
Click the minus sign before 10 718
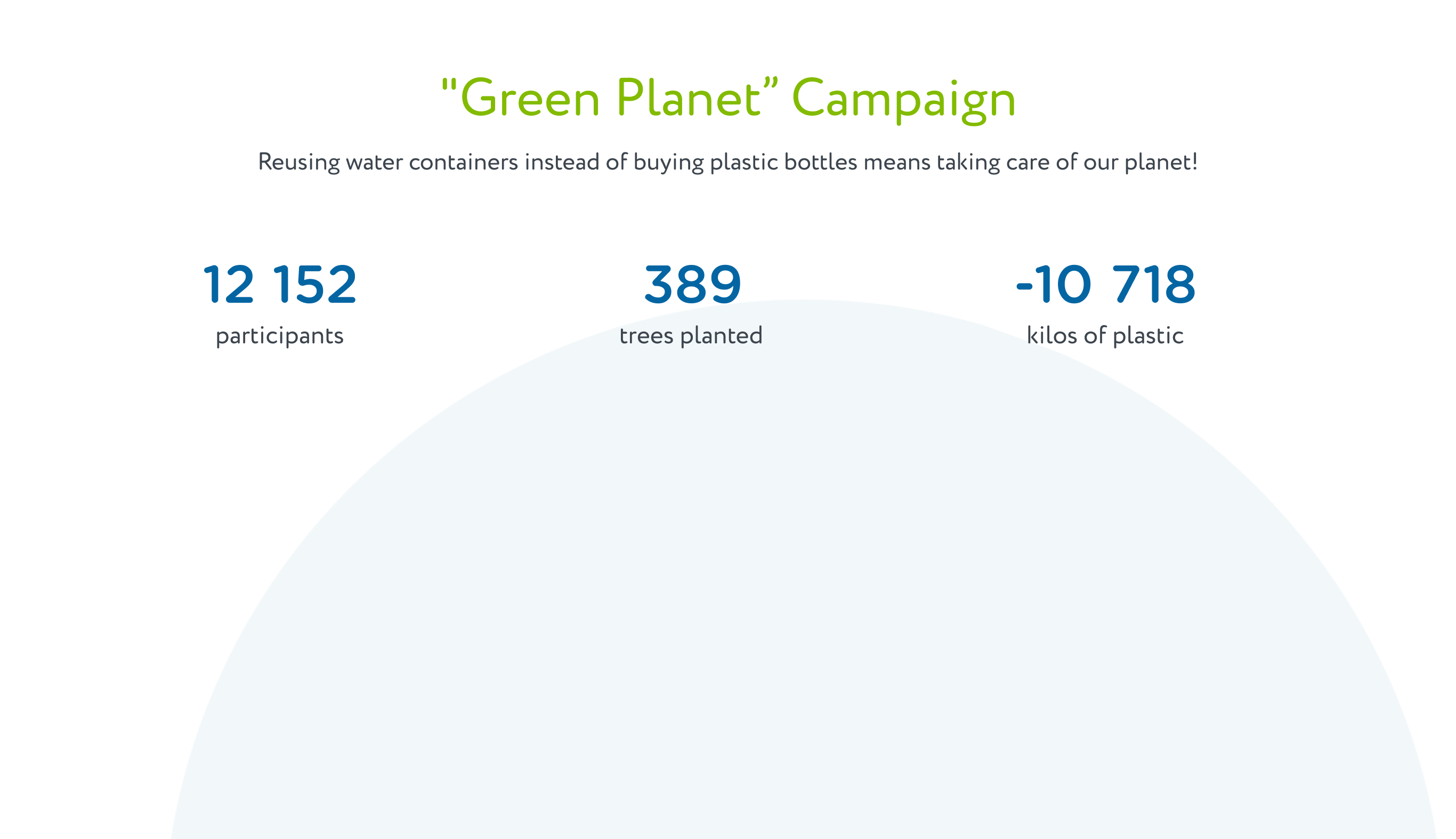tap(1024, 286)
